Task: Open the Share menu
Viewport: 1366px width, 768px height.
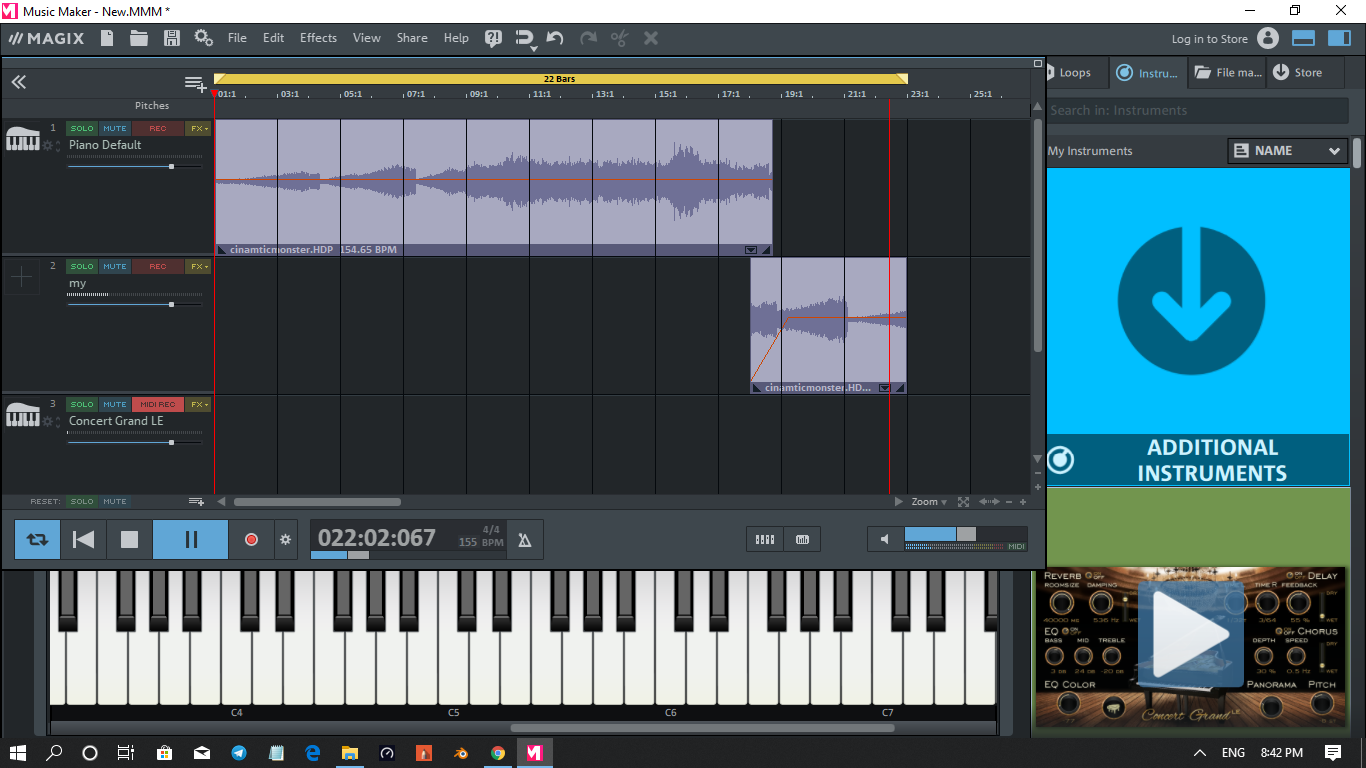Action: point(412,38)
